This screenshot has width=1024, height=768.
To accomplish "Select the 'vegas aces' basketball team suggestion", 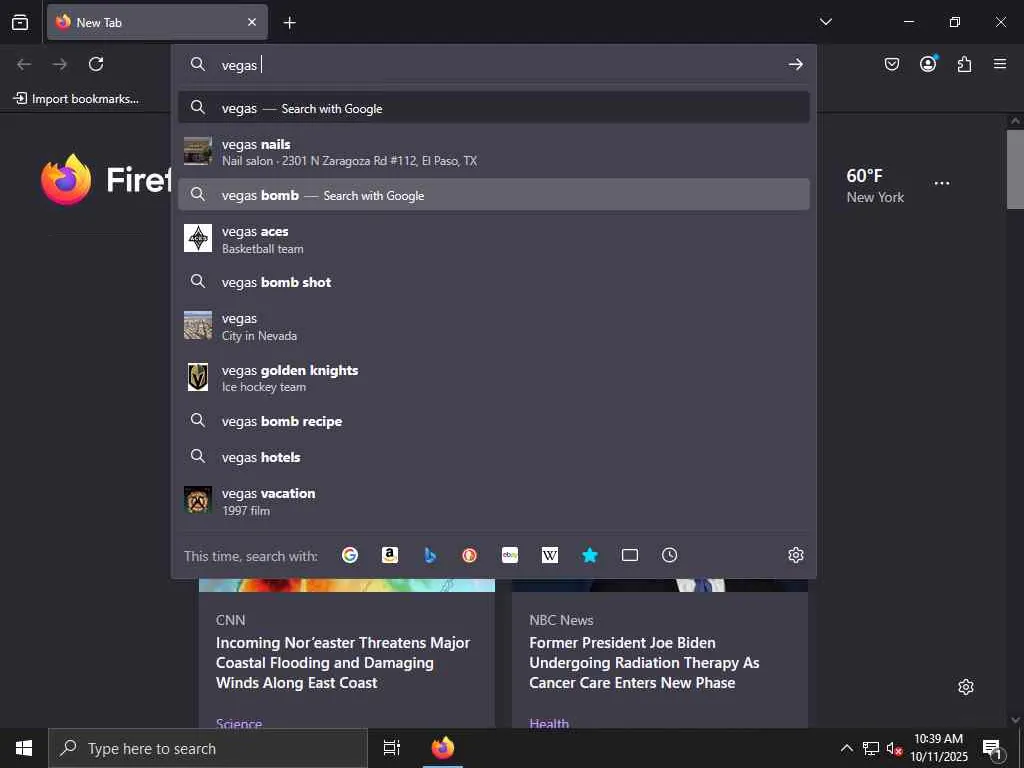I will coord(494,239).
